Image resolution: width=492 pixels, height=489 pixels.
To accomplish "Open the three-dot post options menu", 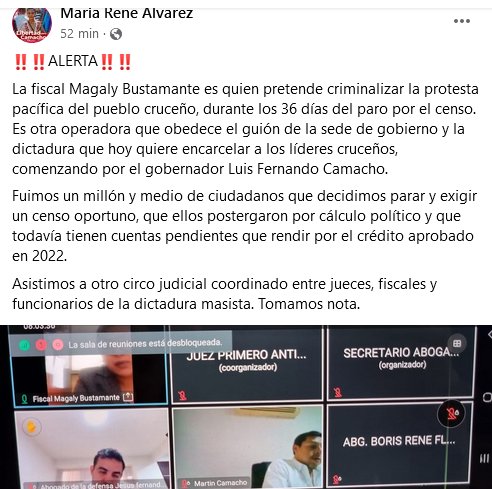I will pyautogui.click(x=462, y=21).
